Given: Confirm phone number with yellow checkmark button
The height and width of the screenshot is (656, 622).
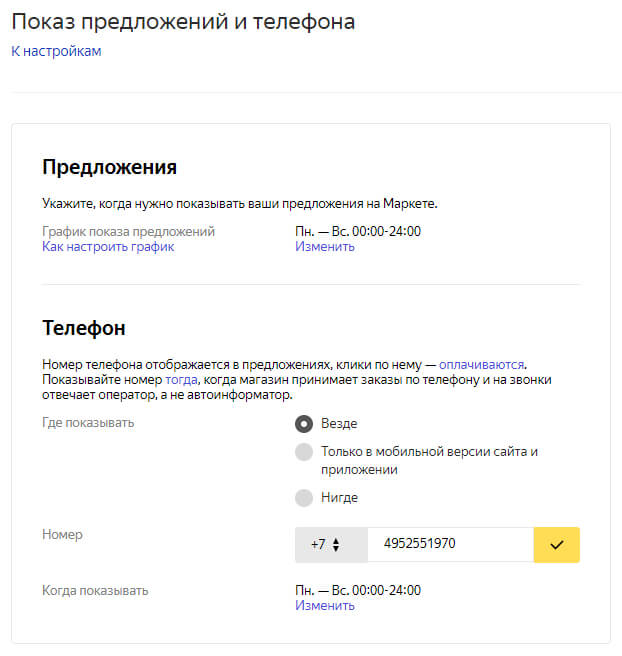Looking at the screenshot, I should (557, 545).
